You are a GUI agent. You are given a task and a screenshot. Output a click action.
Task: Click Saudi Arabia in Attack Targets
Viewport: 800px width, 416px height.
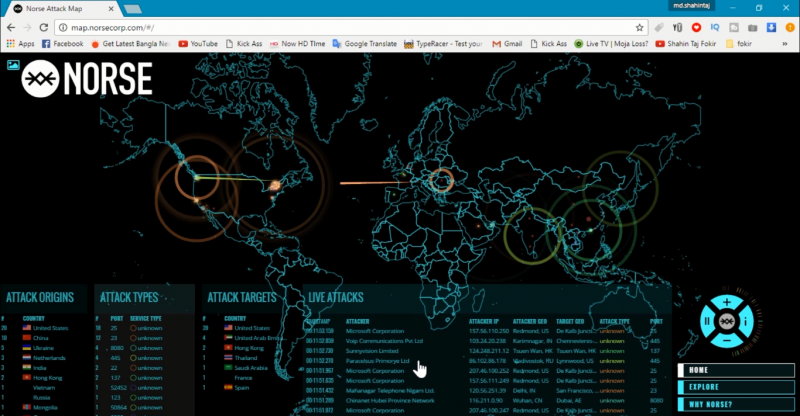point(245,368)
